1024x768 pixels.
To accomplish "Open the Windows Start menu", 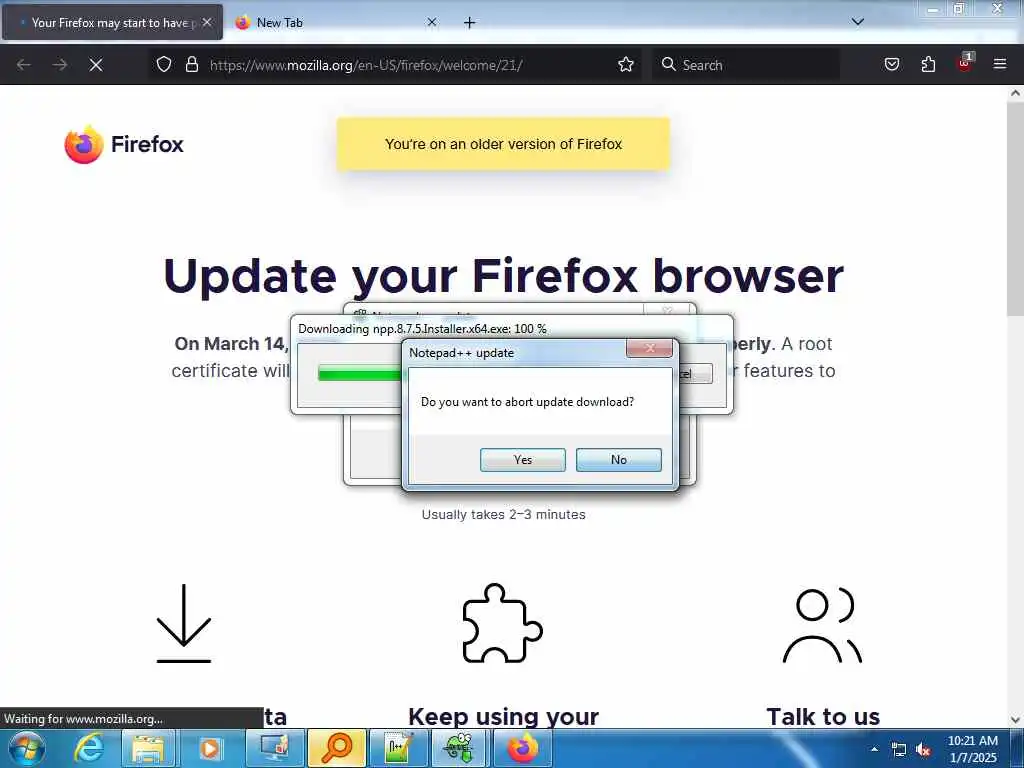I will click(27, 748).
